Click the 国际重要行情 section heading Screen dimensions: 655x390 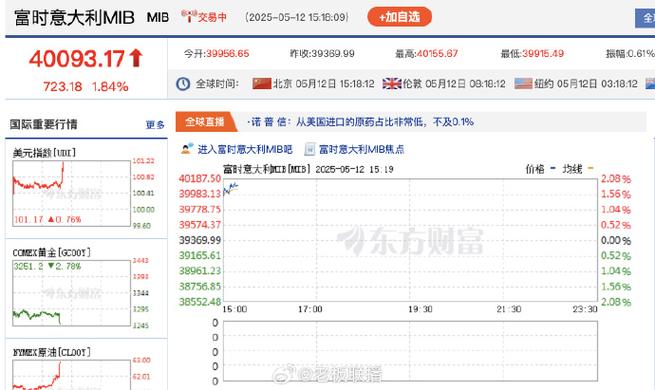pos(43,124)
